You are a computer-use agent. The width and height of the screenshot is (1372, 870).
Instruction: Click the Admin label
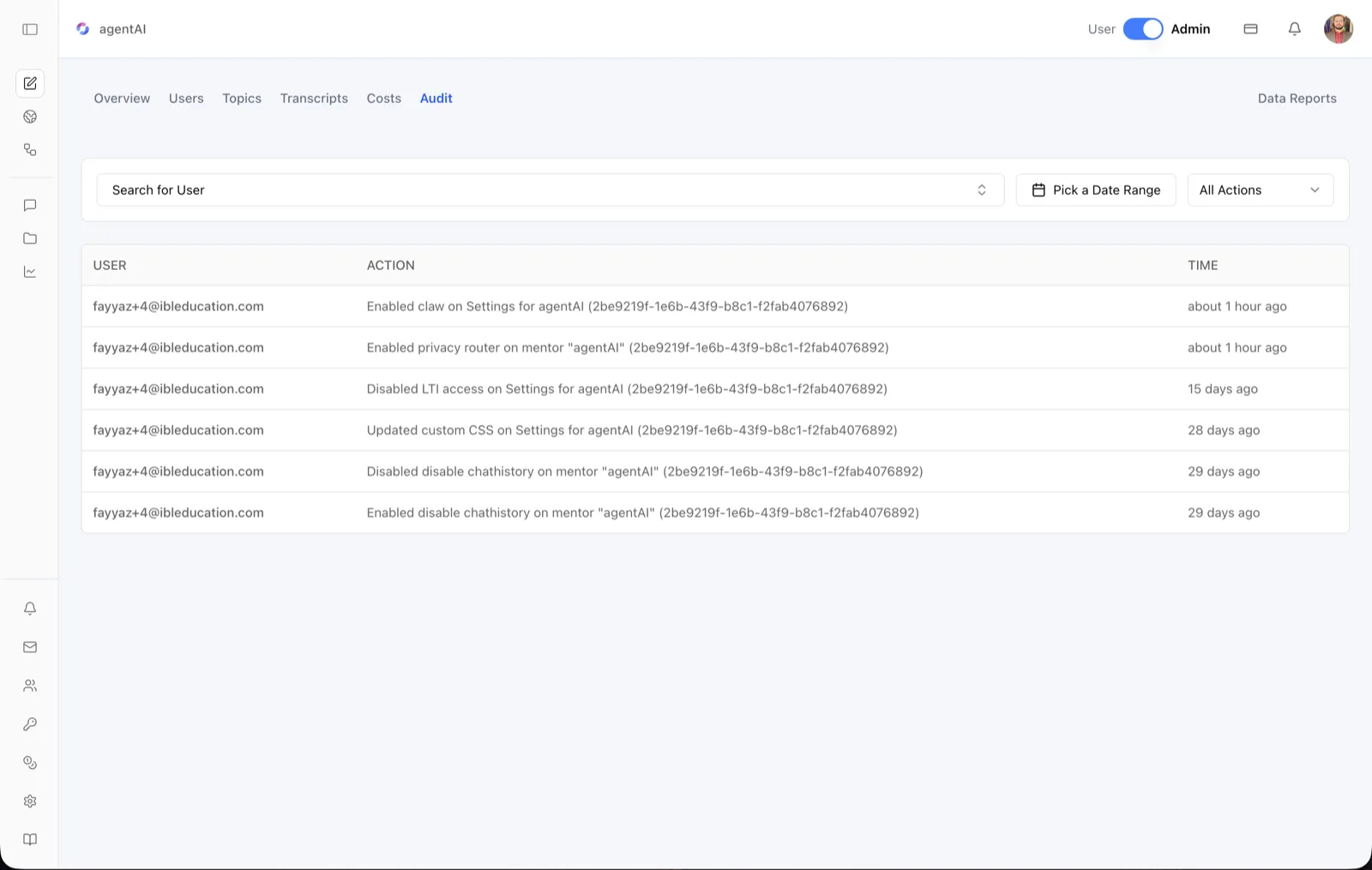coord(1191,29)
